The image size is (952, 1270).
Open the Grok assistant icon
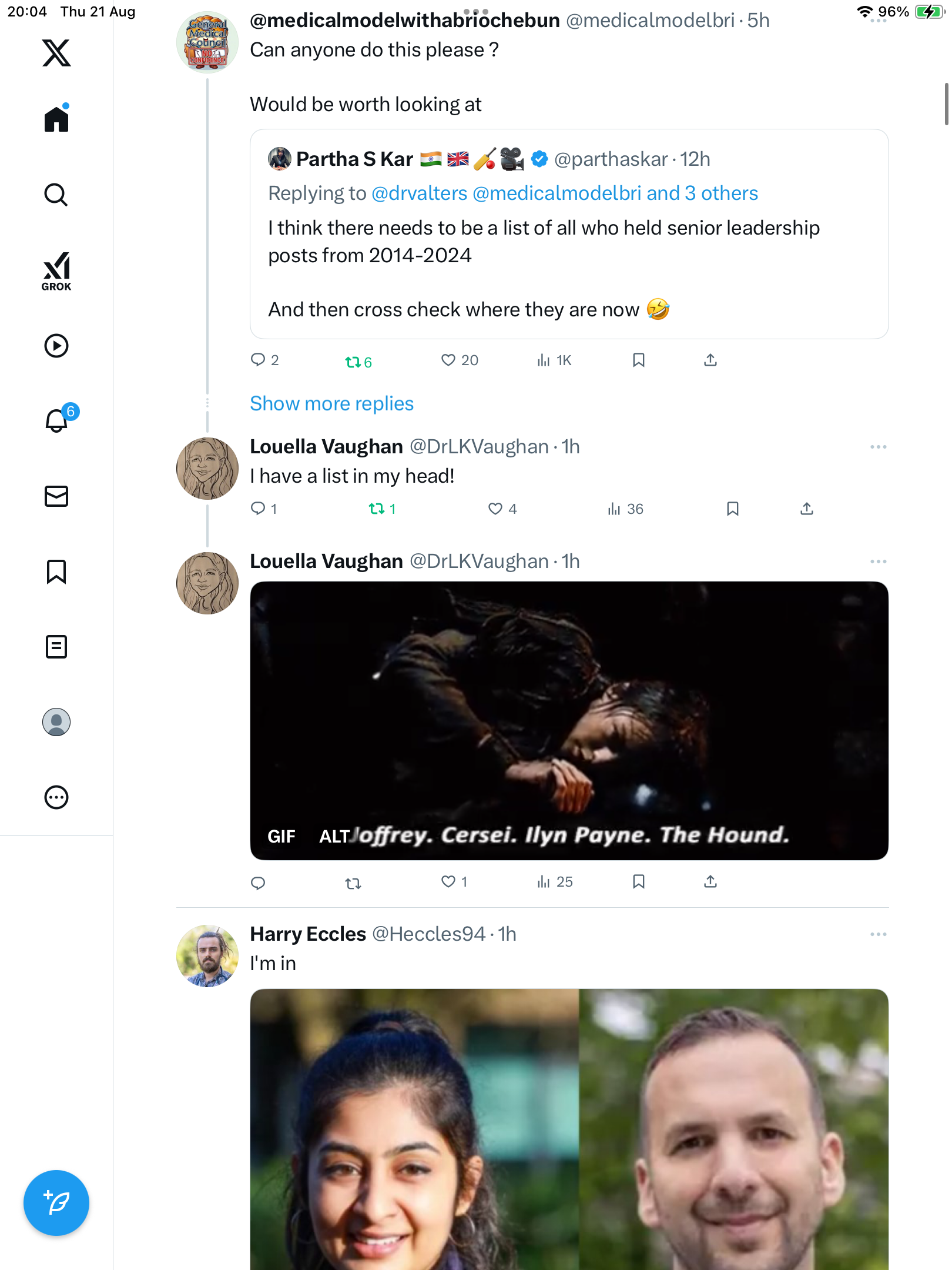pos(56,271)
